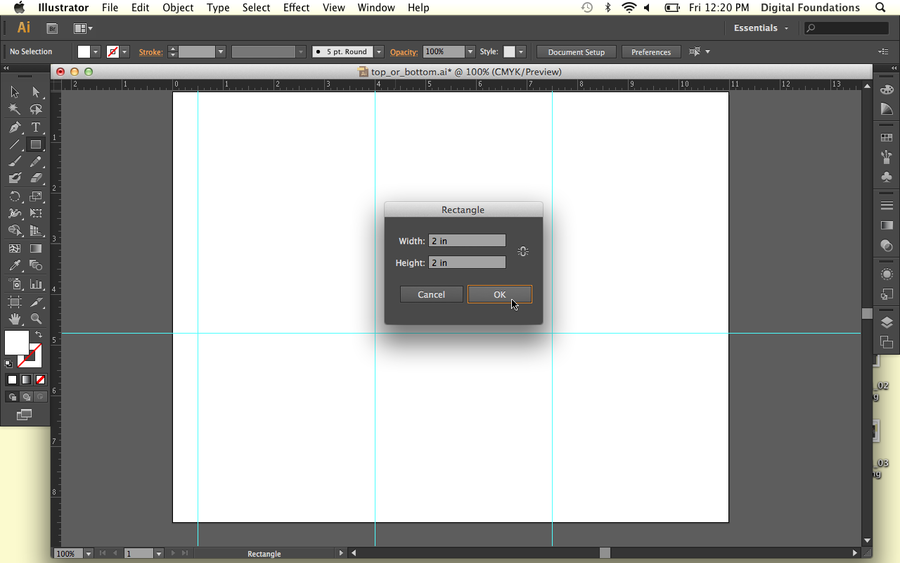The height and width of the screenshot is (563, 900).
Task: Swap fill and stroke colors
Action: pyautogui.click(x=39, y=335)
